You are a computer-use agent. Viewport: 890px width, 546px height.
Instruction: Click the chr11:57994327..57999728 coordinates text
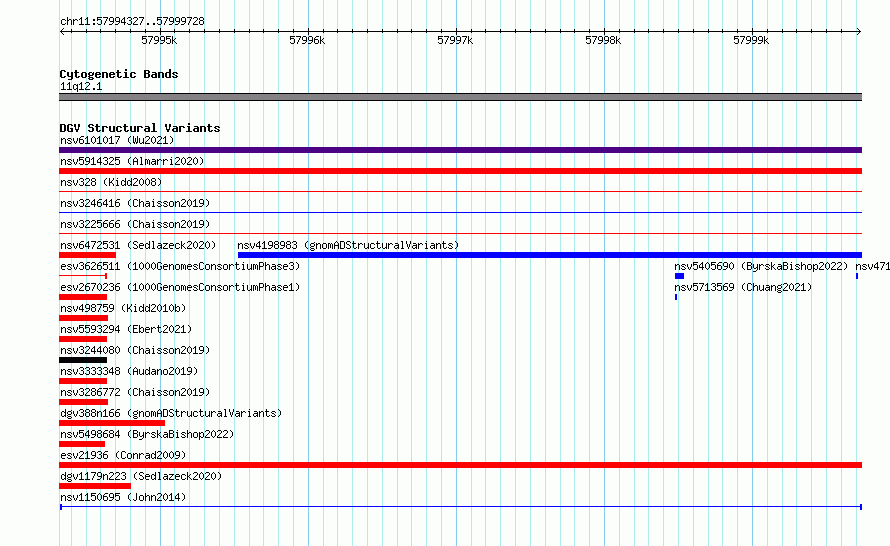tap(132, 21)
